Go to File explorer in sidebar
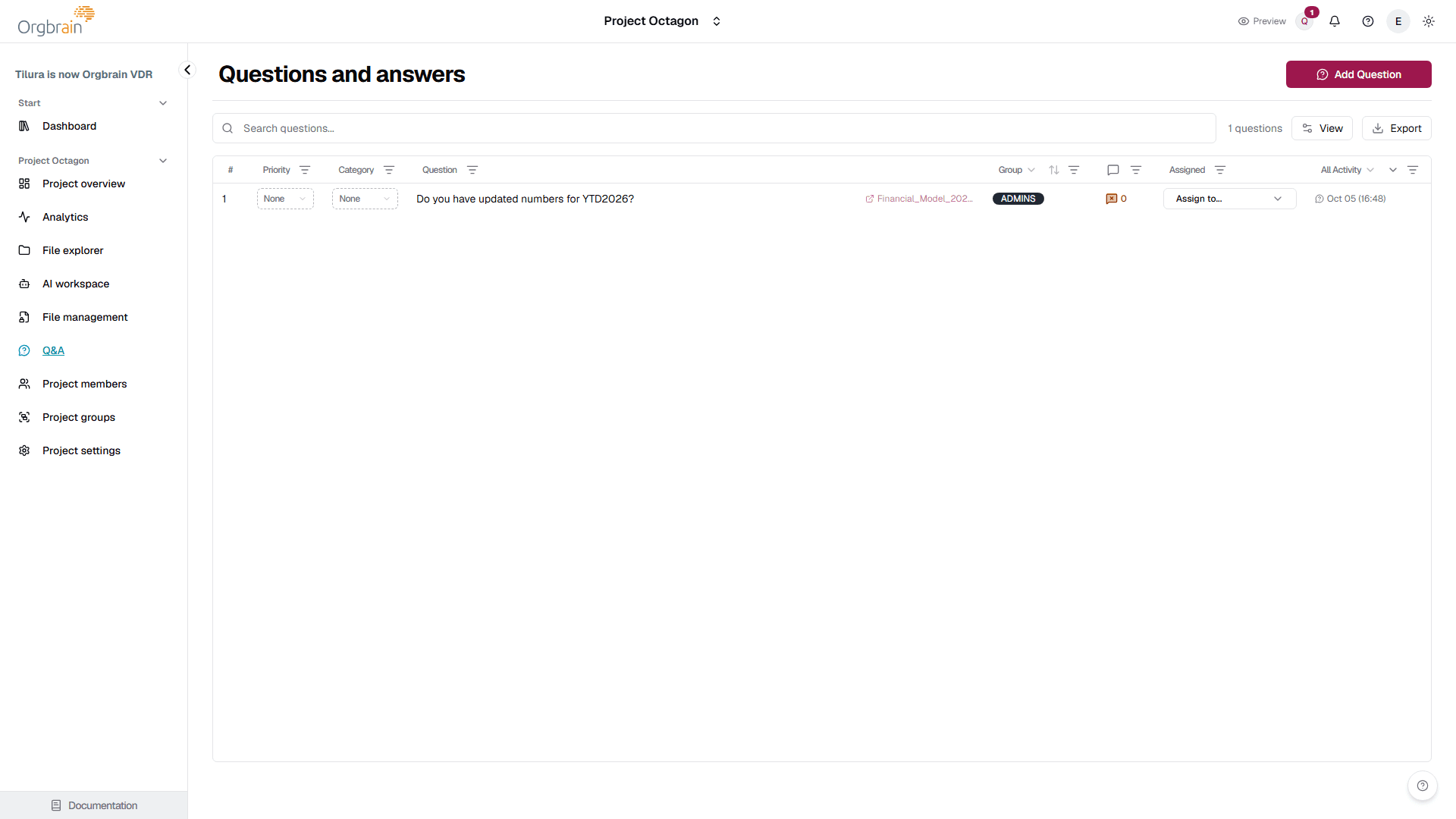1456x819 pixels. 73,250
